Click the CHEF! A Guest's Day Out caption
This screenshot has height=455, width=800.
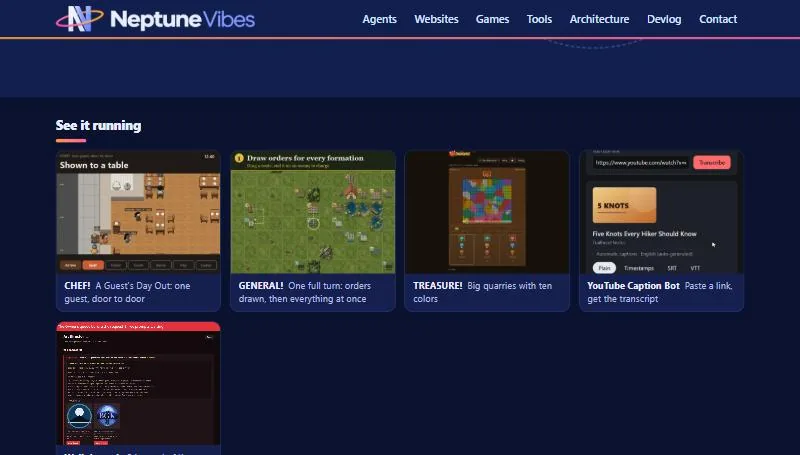pyautogui.click(x=128, y=292)
